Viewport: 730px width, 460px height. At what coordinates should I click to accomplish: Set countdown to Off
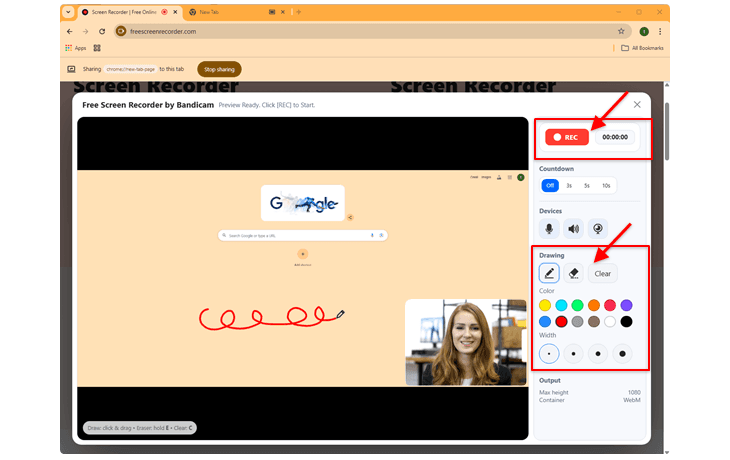click(x=550, y=185)
